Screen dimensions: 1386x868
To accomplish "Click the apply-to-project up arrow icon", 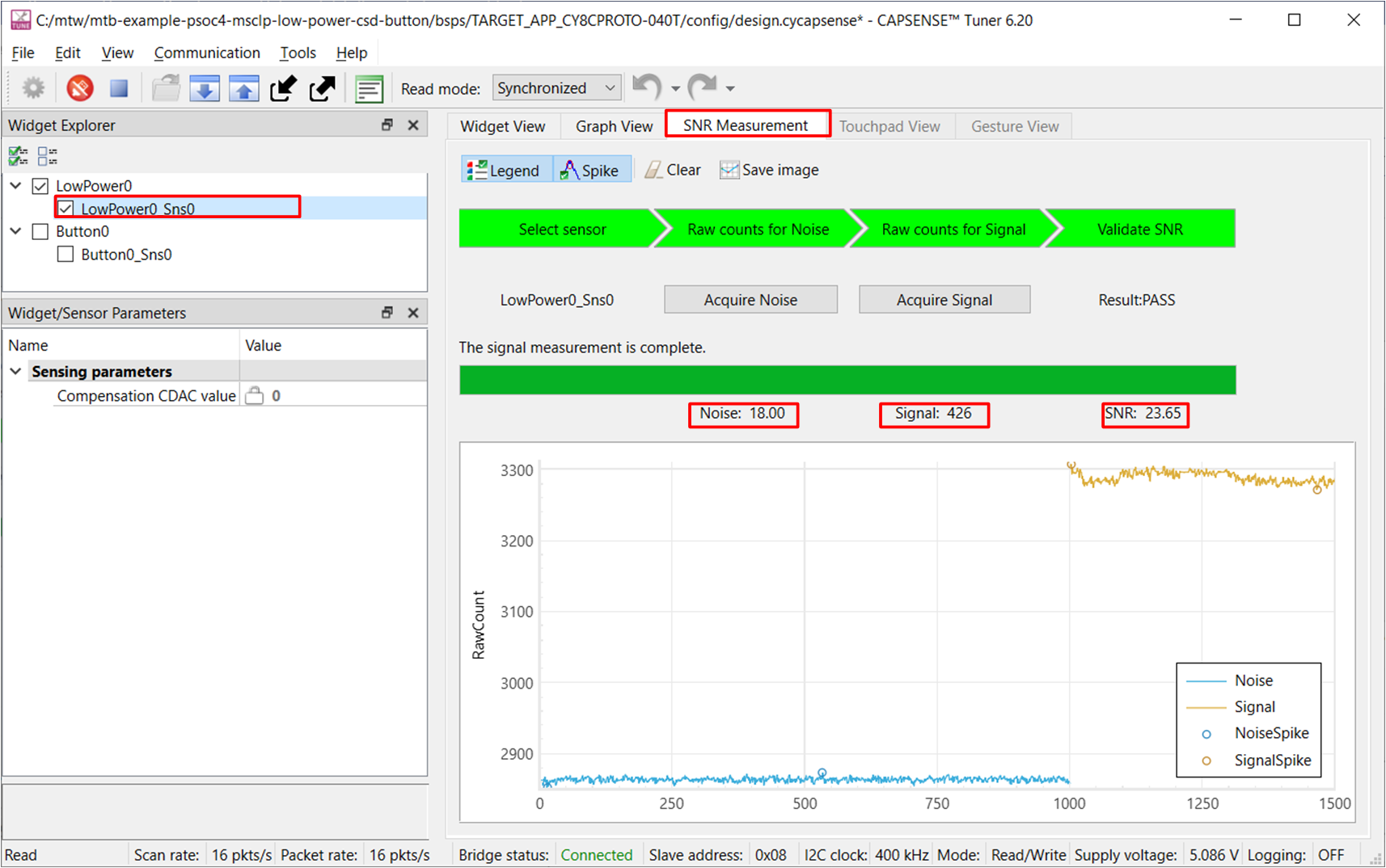I will 243,88.
